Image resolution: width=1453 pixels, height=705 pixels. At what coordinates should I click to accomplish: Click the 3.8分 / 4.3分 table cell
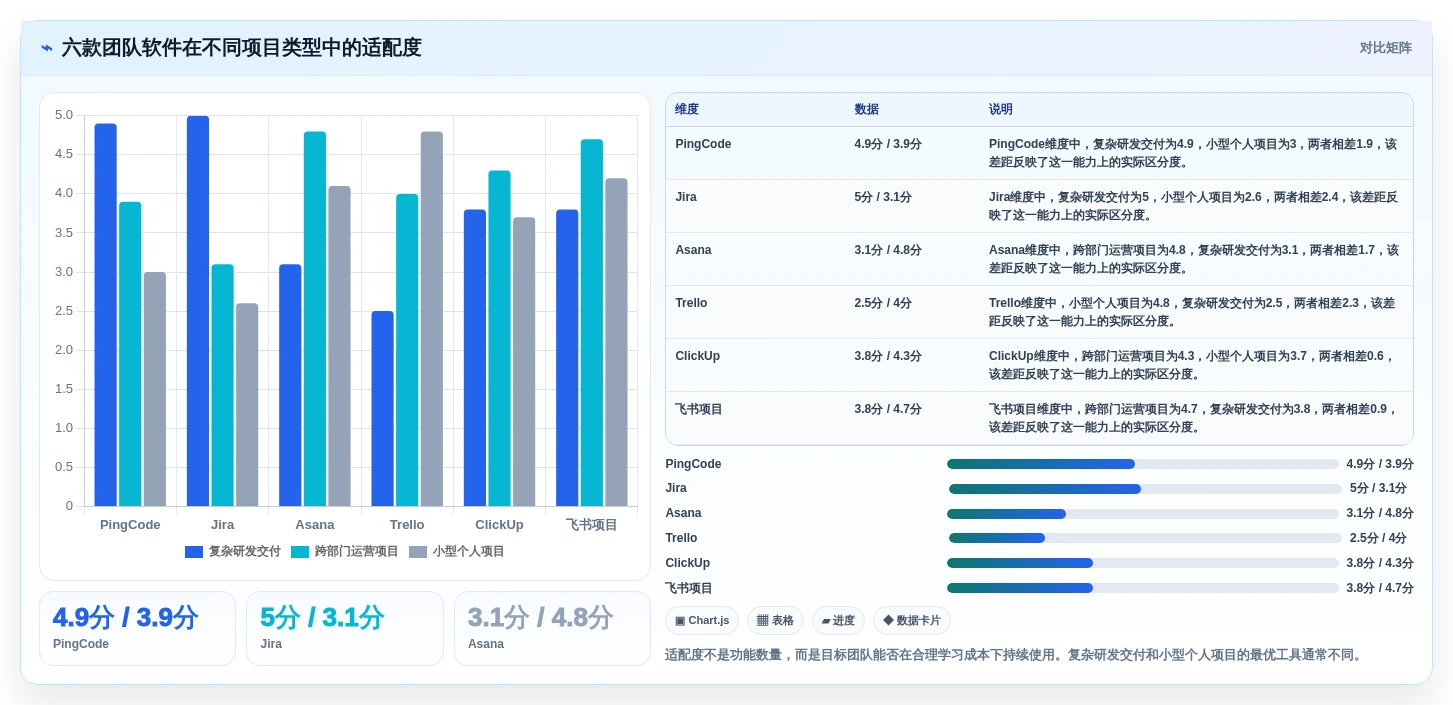[x=888, y=356]
